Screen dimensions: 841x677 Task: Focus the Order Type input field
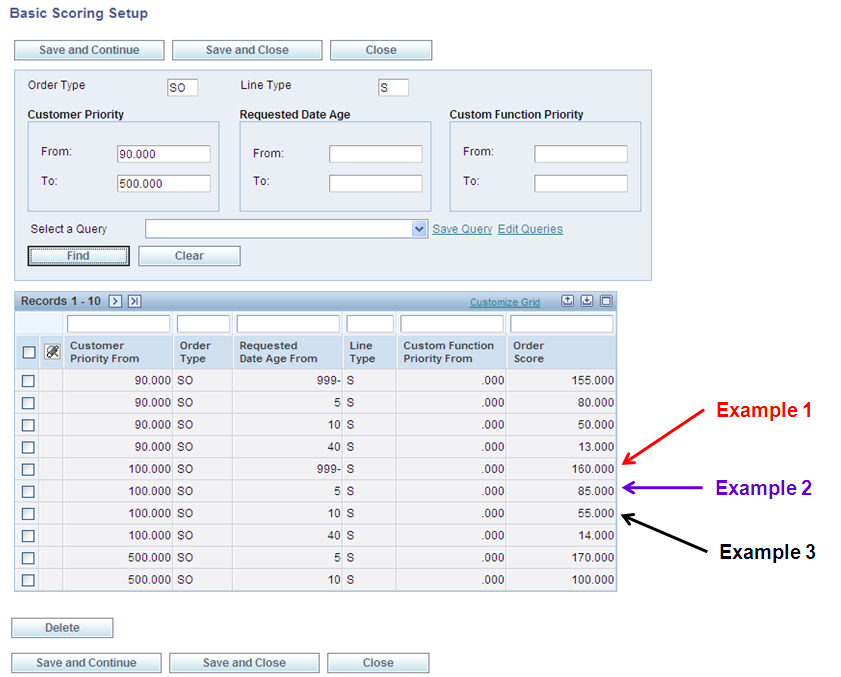click(x=182, y=87)
